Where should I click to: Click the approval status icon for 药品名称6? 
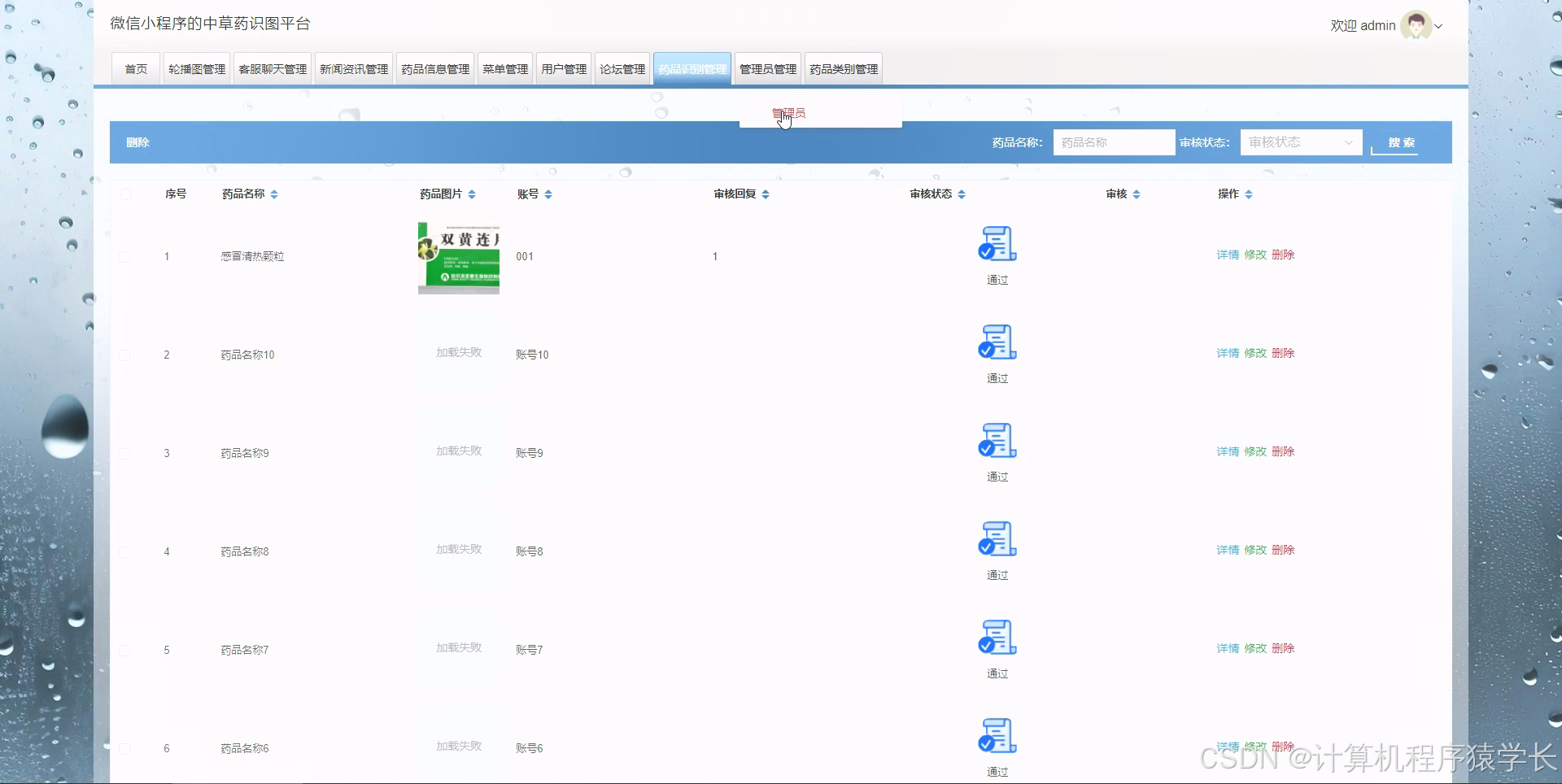pos(997,735)
